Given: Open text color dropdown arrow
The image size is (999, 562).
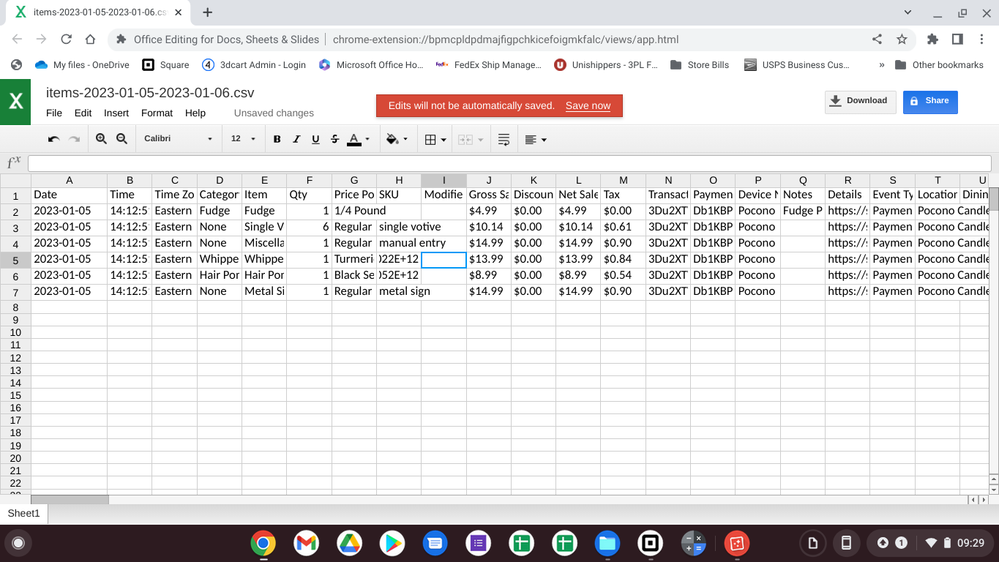Looking at the screenshot, I should point(368,140).
